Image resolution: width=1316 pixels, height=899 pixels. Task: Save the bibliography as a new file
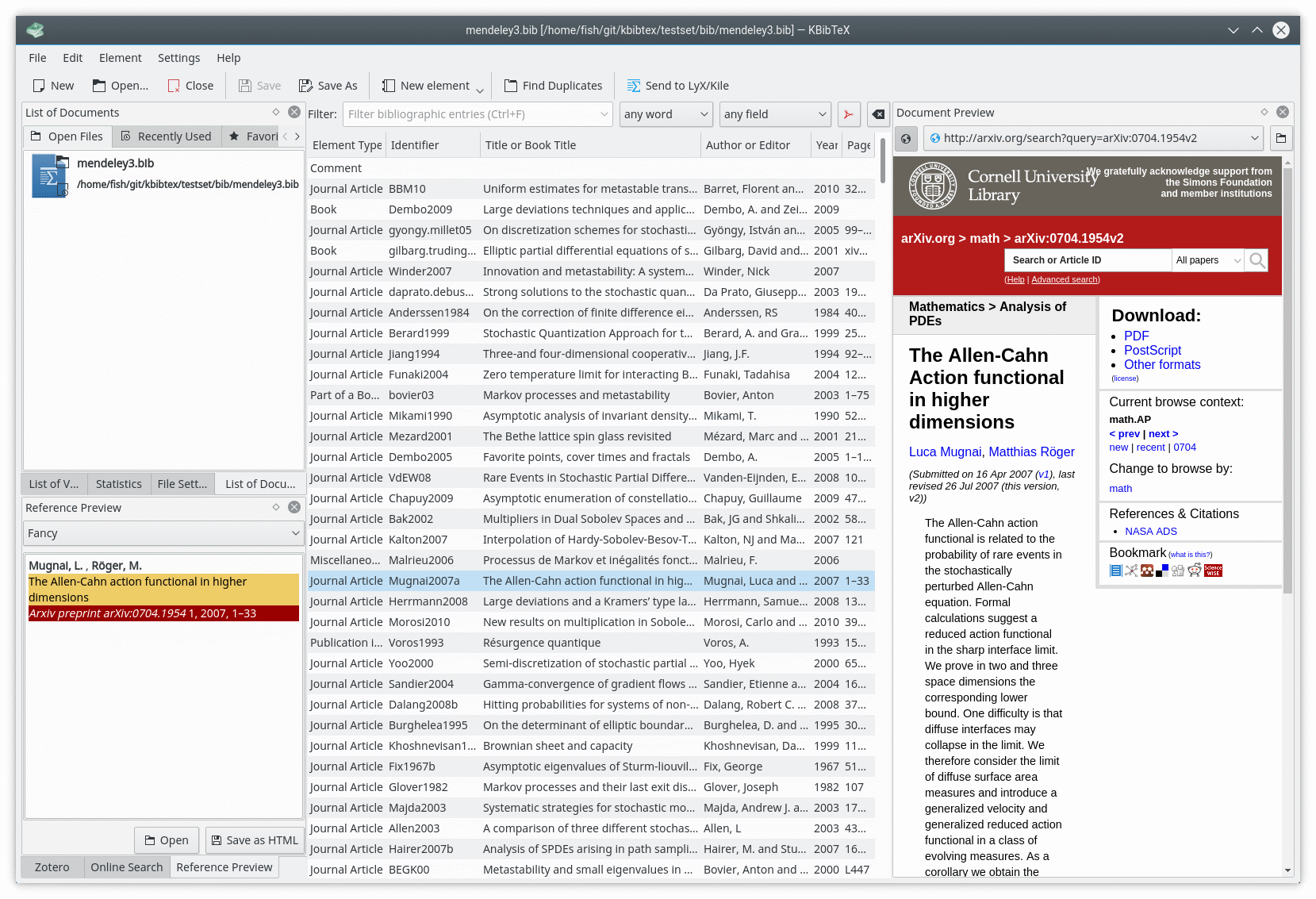(328, 85)
